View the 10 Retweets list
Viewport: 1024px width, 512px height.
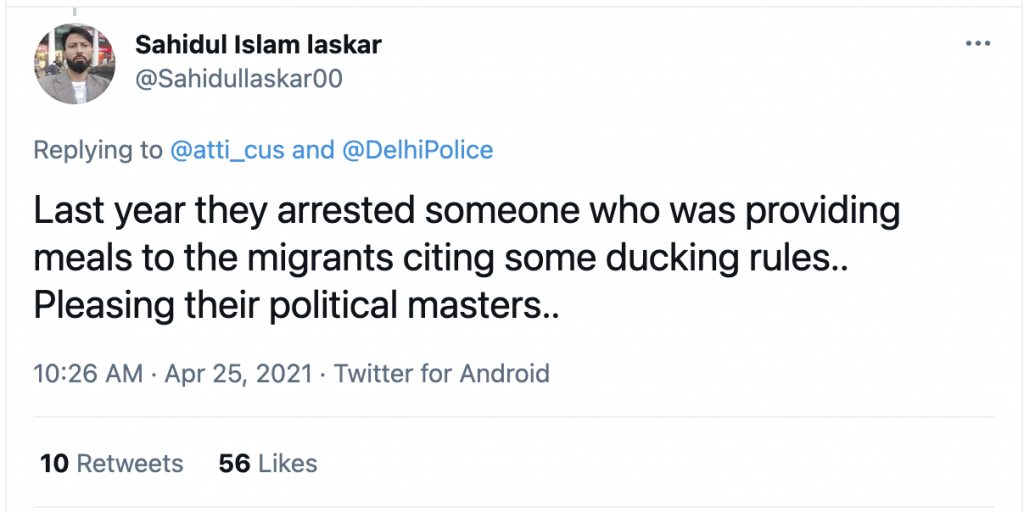(112, 464)
